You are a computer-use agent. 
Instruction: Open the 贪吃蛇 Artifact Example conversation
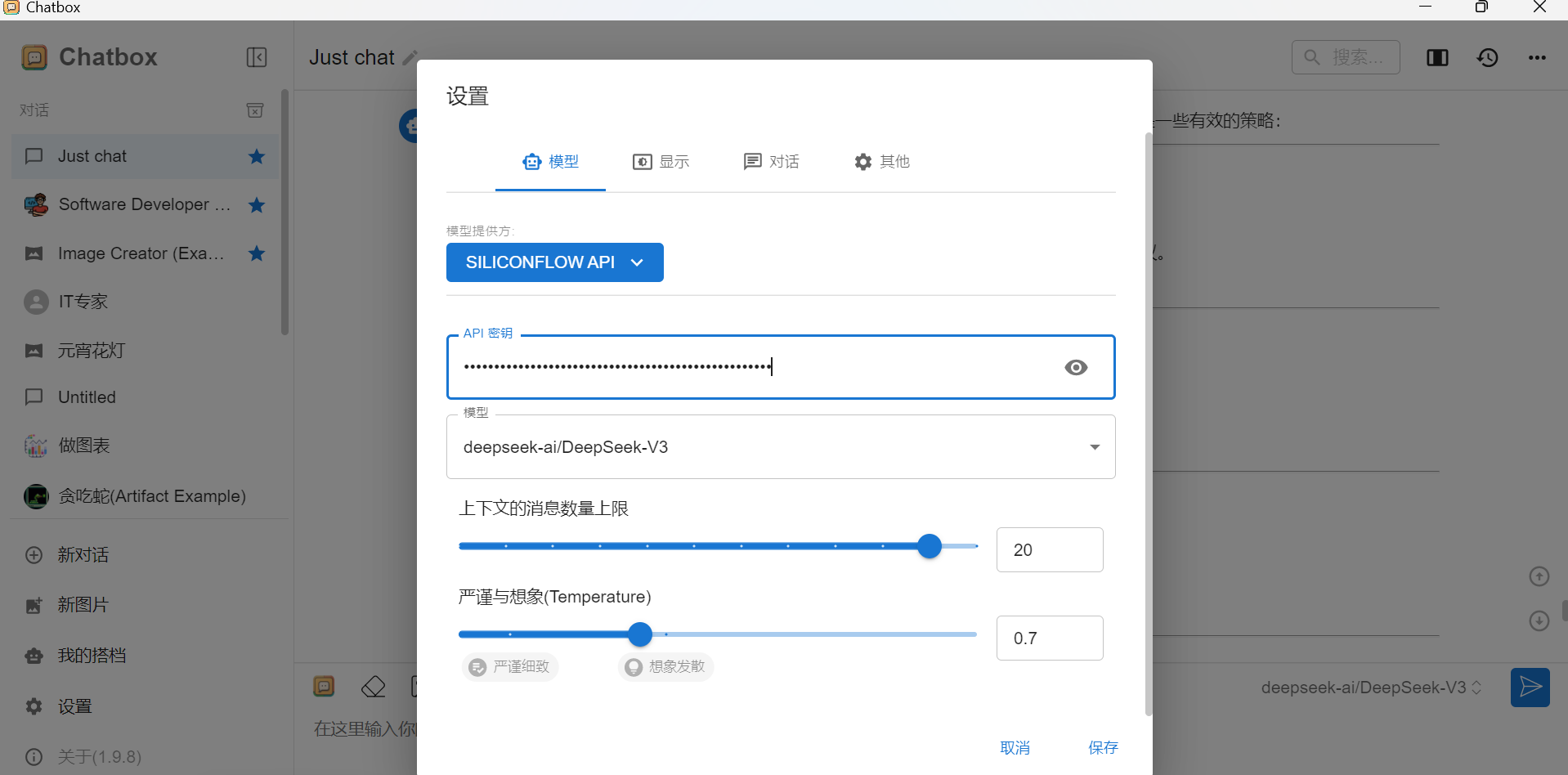[x=146, y=496]
